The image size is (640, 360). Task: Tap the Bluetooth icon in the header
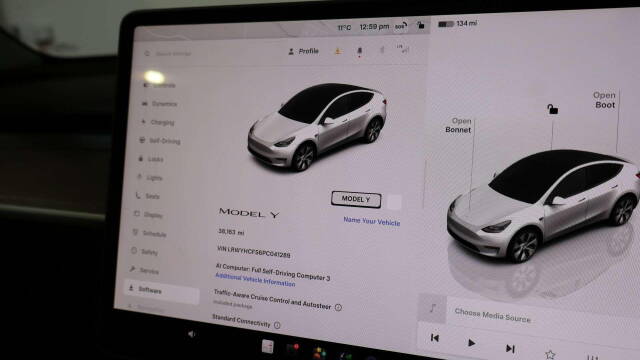382,51
